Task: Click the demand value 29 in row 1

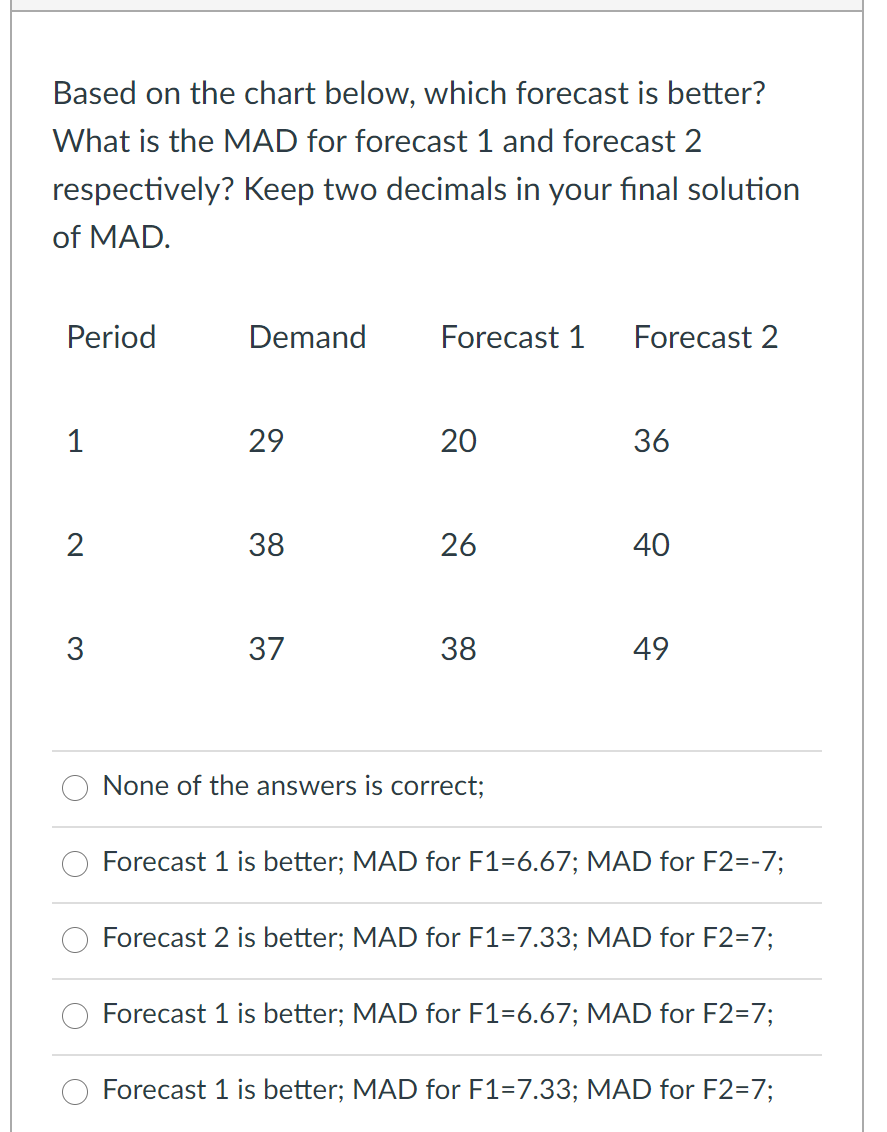Action: coord(266,441)
